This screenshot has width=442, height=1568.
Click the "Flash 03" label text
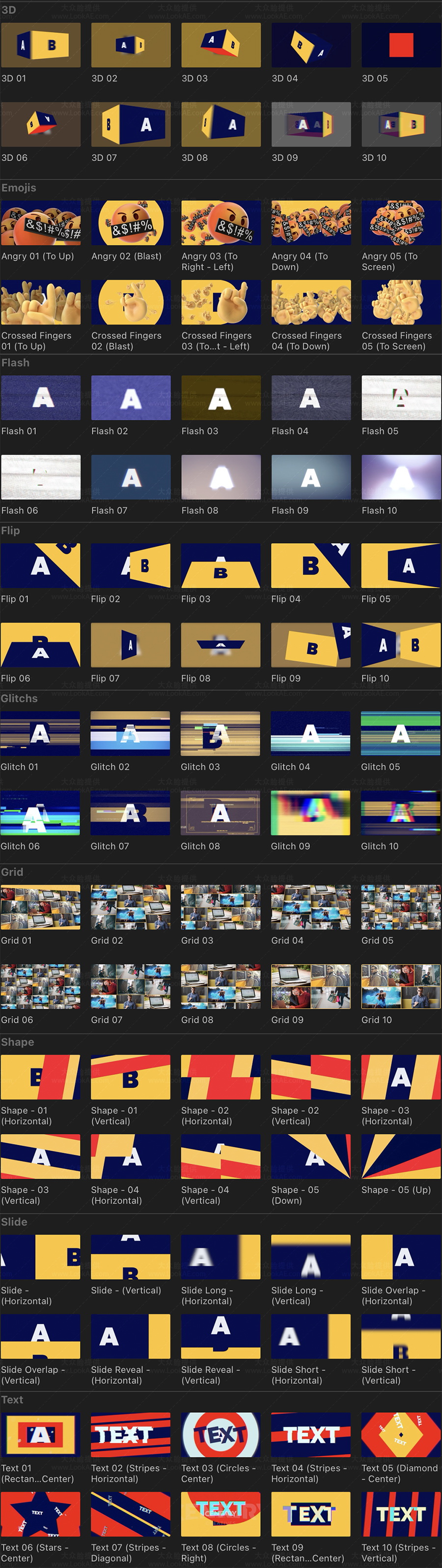tap(200, 431)
